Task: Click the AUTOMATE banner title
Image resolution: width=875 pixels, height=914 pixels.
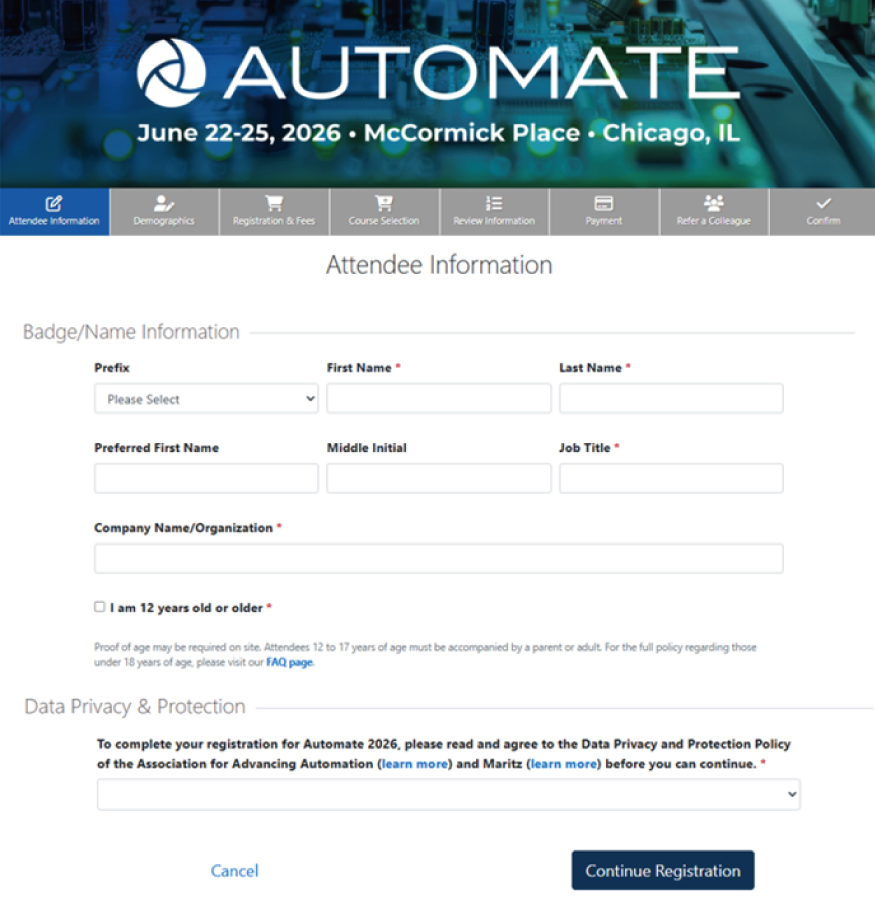Action: 482,73
